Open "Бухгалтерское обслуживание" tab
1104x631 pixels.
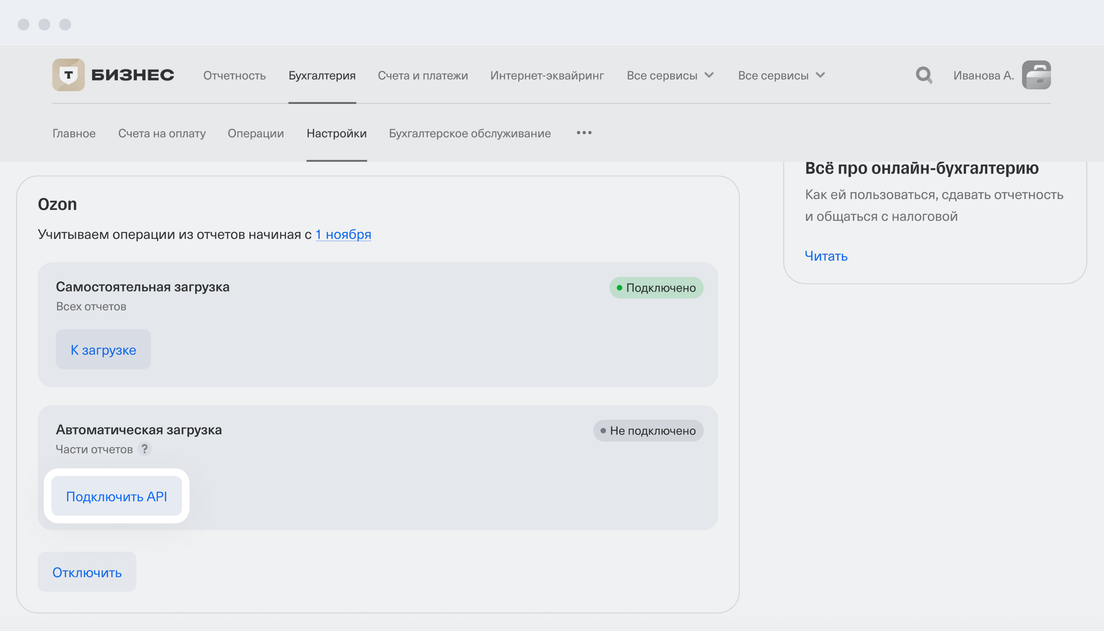[x=469, y=133]
